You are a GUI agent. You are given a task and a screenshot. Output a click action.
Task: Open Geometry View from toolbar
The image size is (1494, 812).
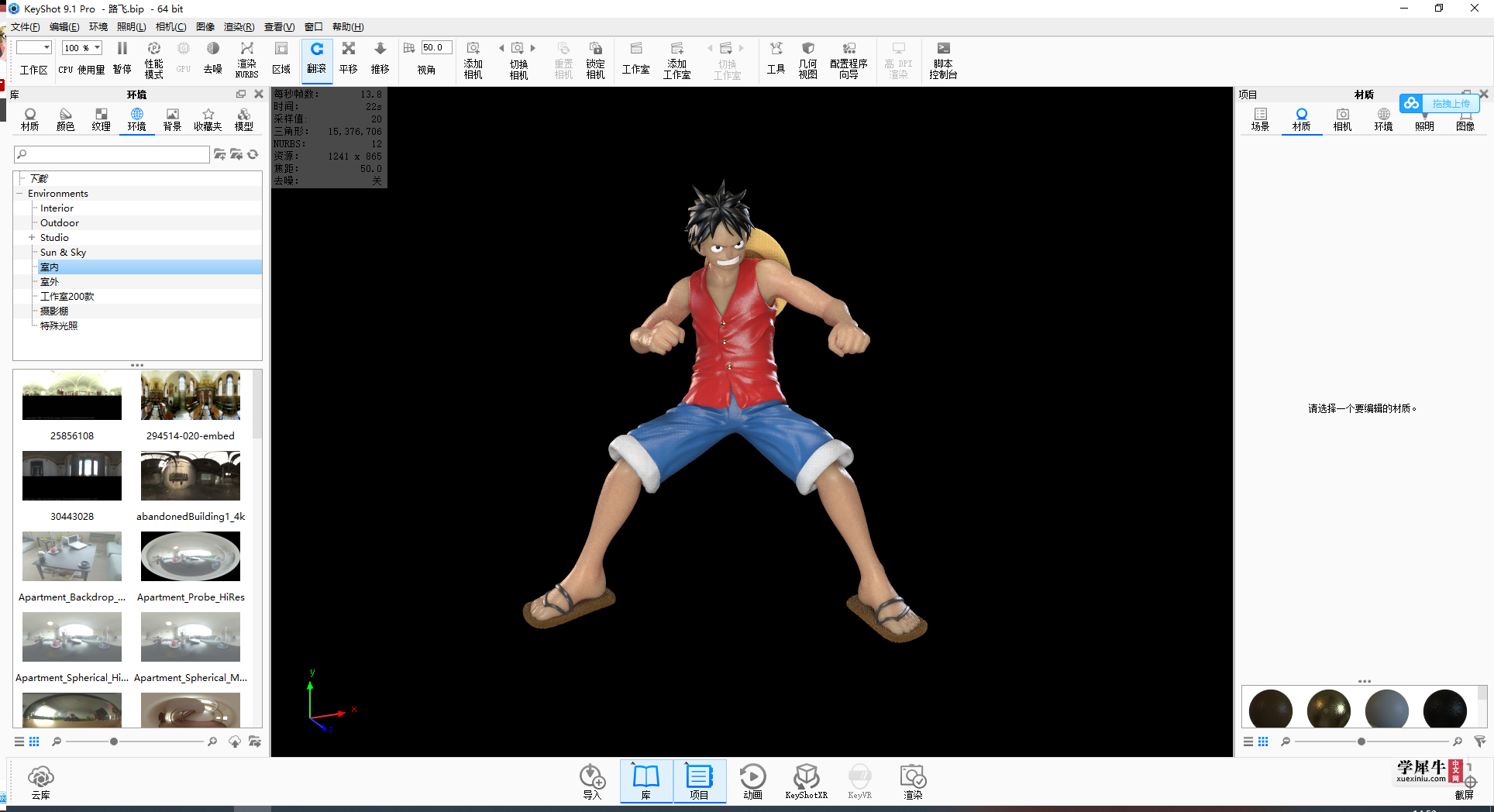808,60
